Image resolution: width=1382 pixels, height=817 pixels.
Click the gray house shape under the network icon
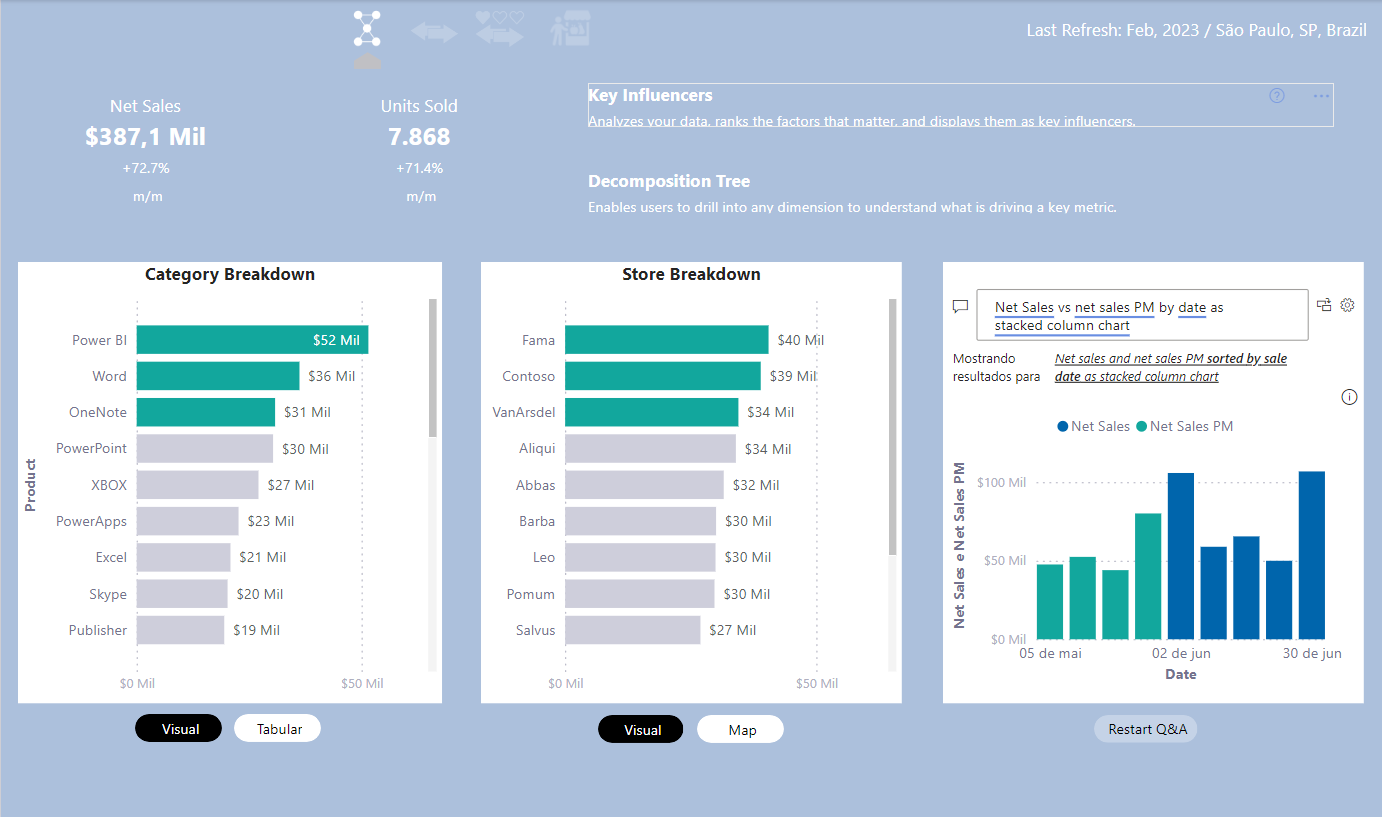pos(368,62)
